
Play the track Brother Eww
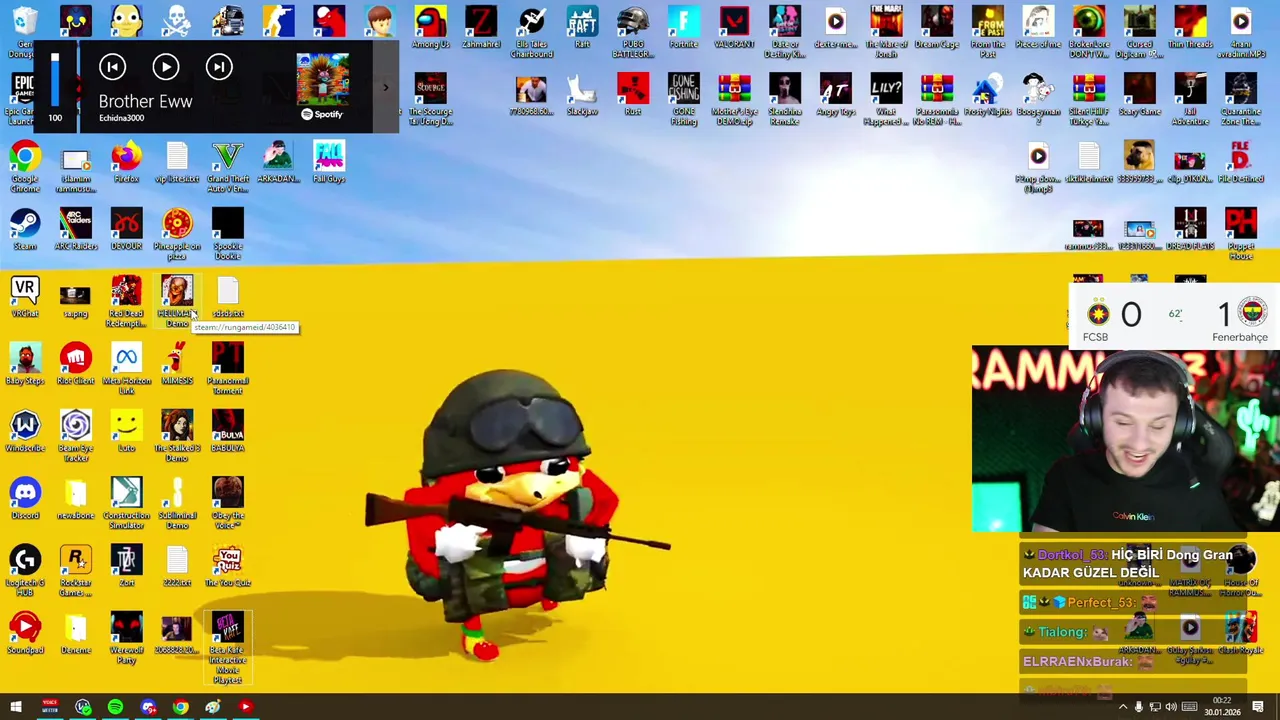[166, 67]
